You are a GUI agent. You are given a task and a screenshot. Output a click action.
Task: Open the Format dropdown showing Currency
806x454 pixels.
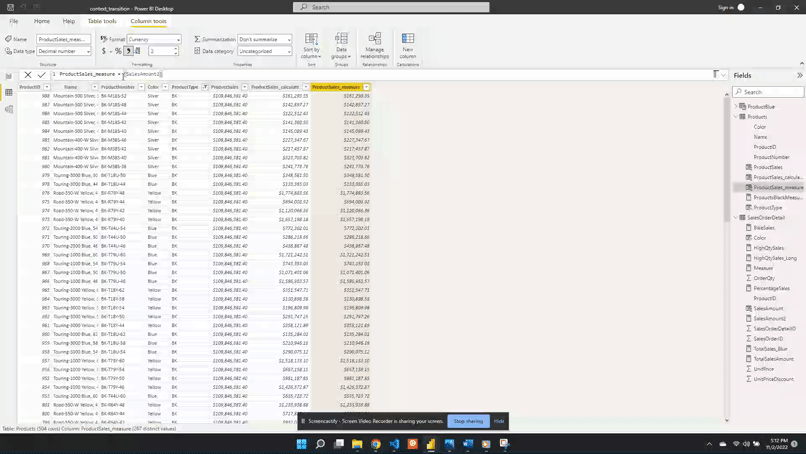154,40
